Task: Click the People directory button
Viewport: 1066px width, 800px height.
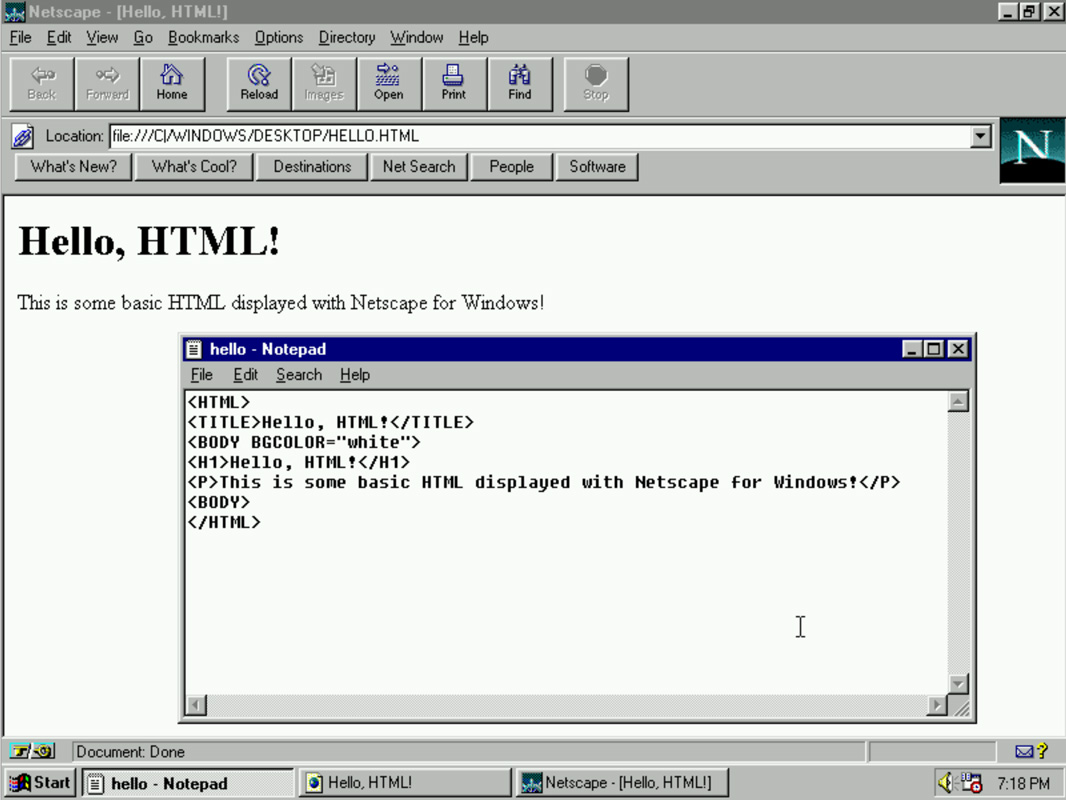Action: 511,166
